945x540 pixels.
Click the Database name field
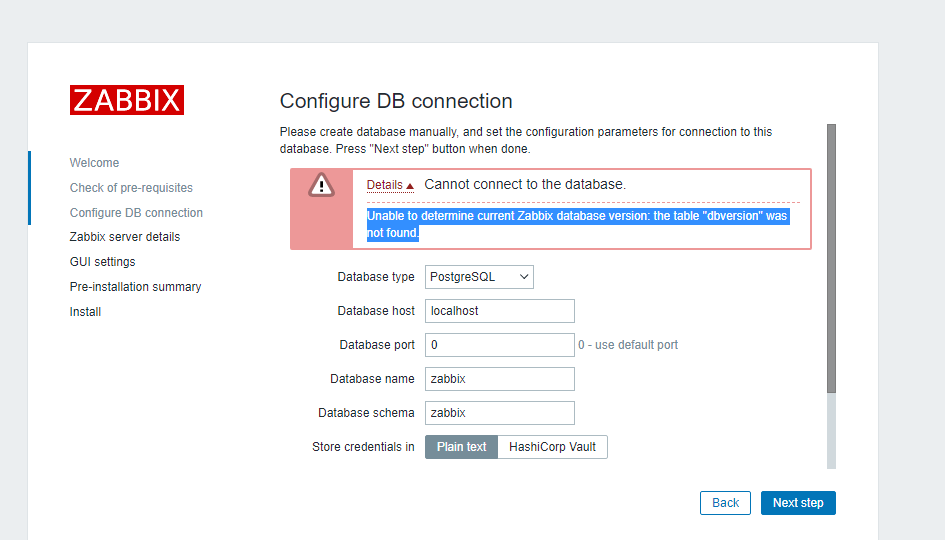pyautogui.click(x=499, y=379)
